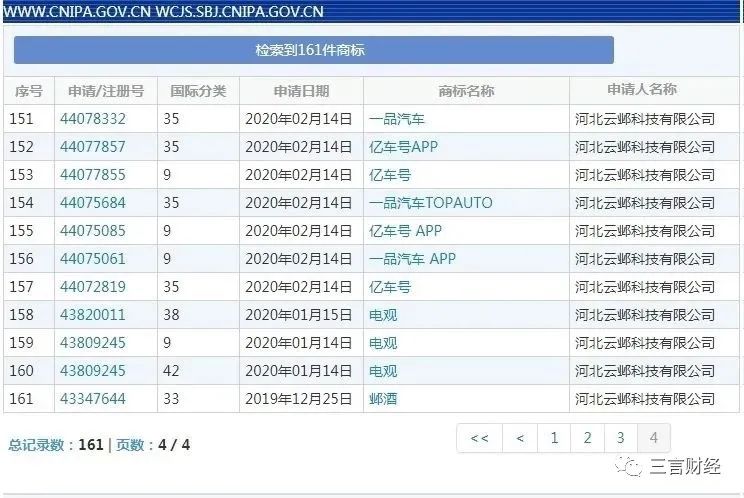Open trademark 一品汽车TOPAUTO
This screenshot has height=498, width=744.
[x=431, y=203]
